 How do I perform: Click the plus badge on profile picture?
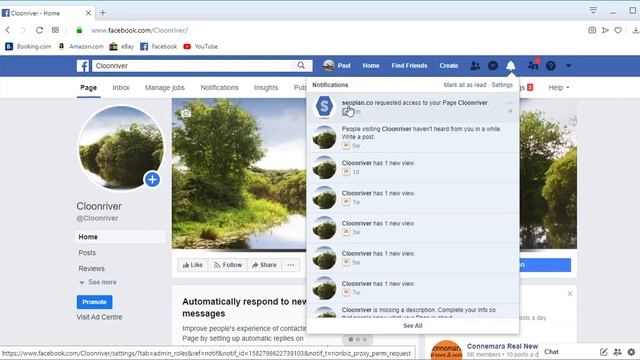tap(152, 179)
